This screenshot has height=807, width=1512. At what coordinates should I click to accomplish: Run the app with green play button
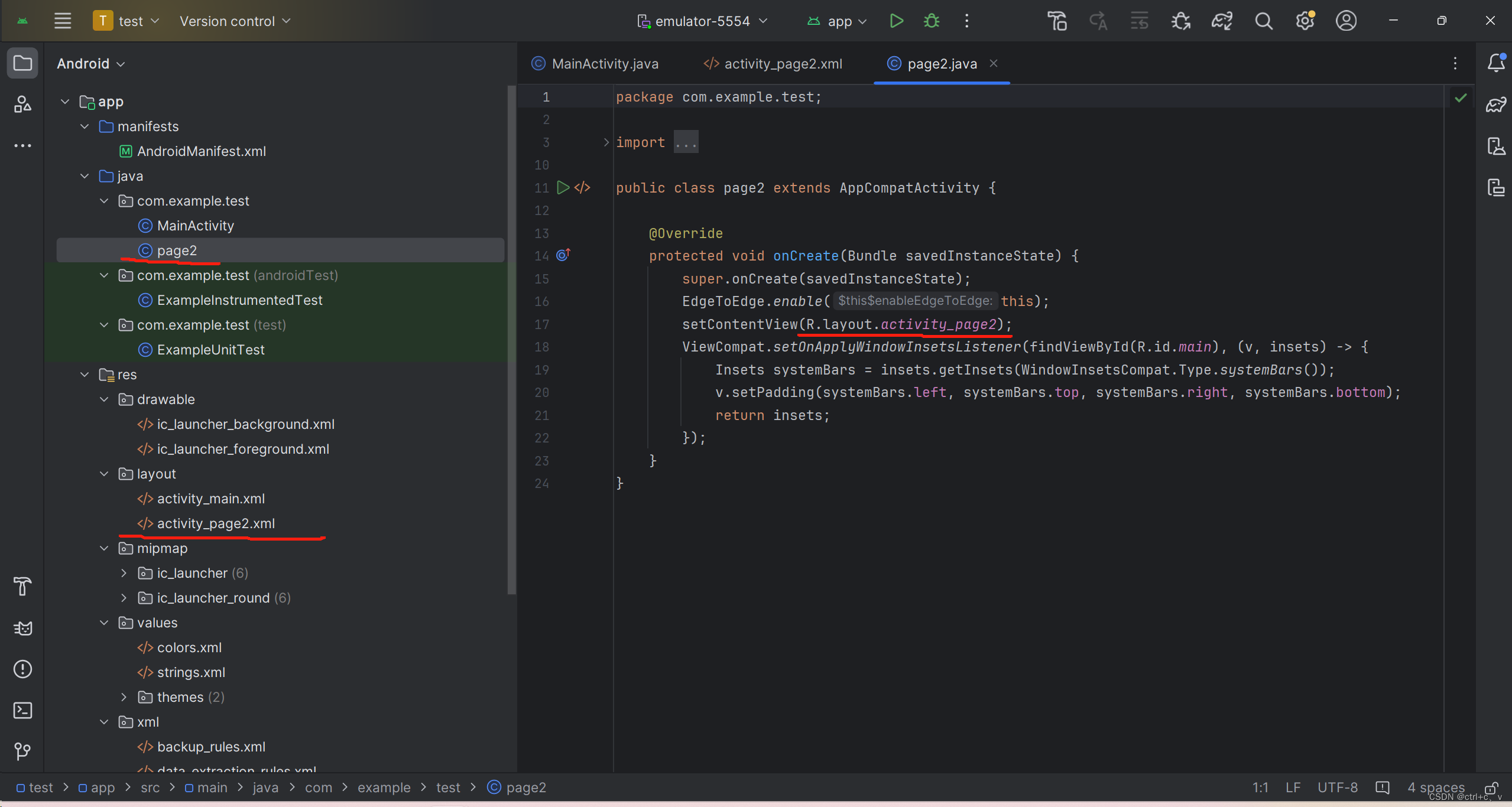(896, 21)
